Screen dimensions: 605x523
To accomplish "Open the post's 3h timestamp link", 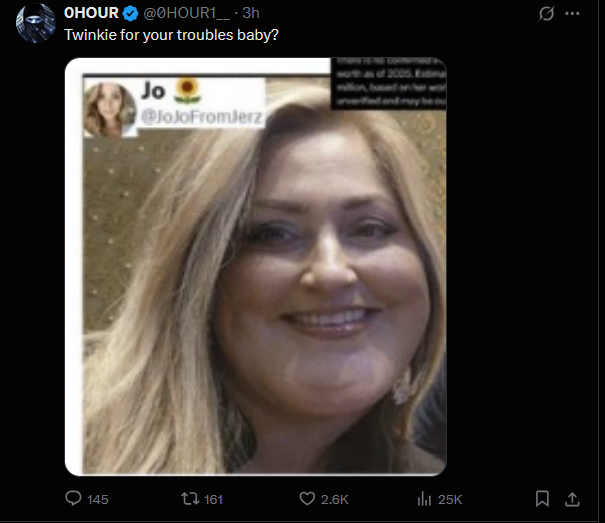I will tap(251, 13).
